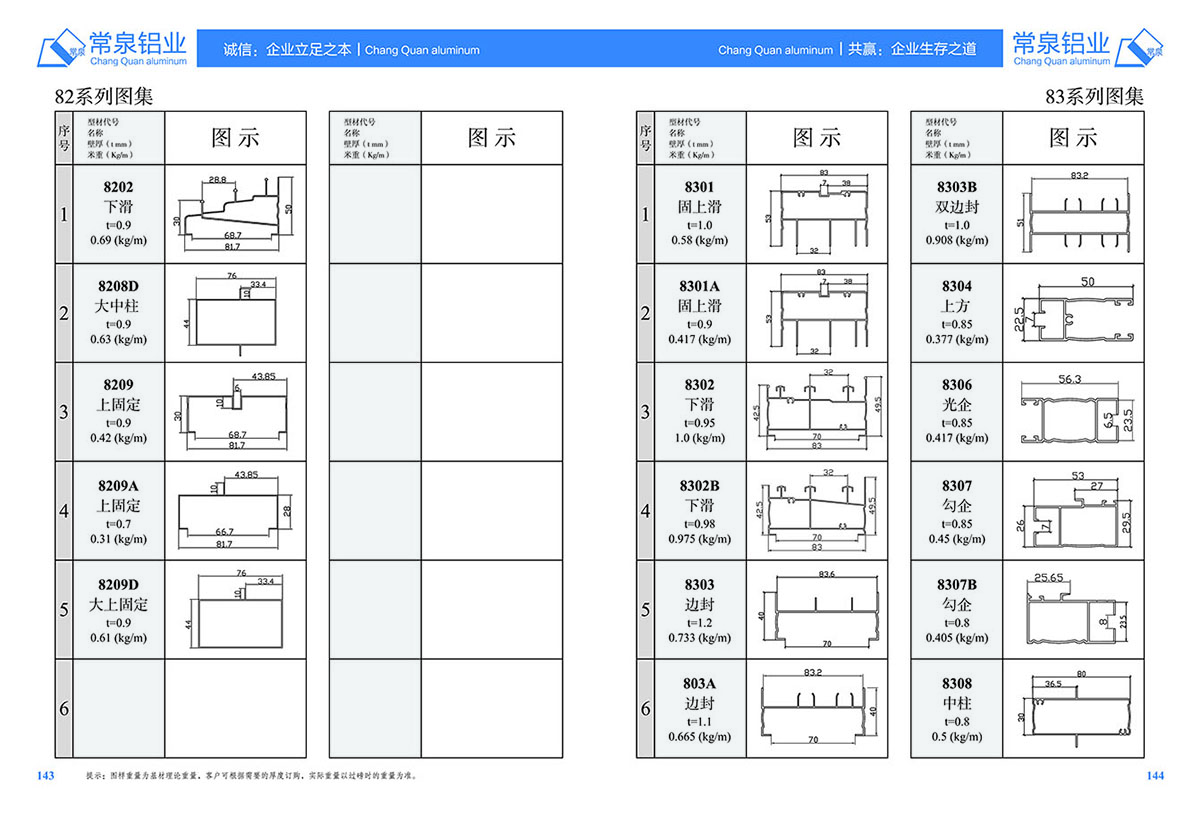Click the weight value 0.69 (kg/m)

(118, 241)
